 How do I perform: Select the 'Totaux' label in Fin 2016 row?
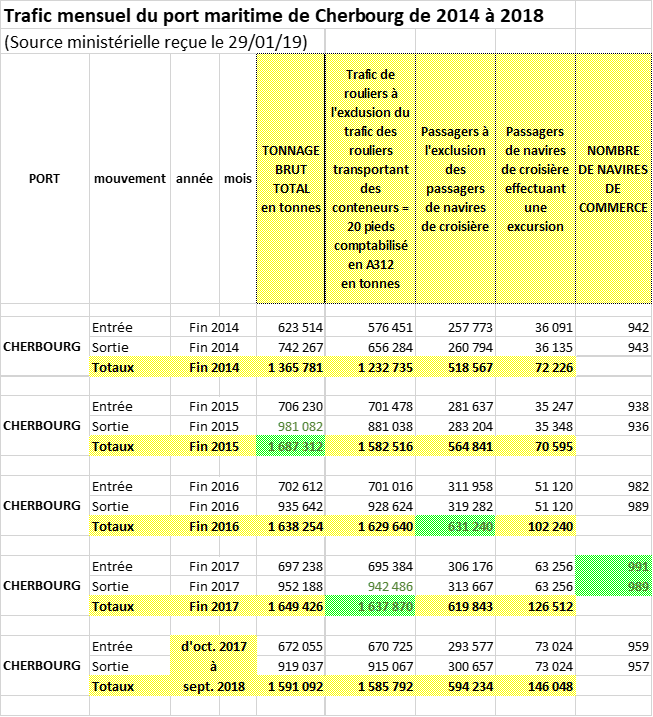point(130,526)
